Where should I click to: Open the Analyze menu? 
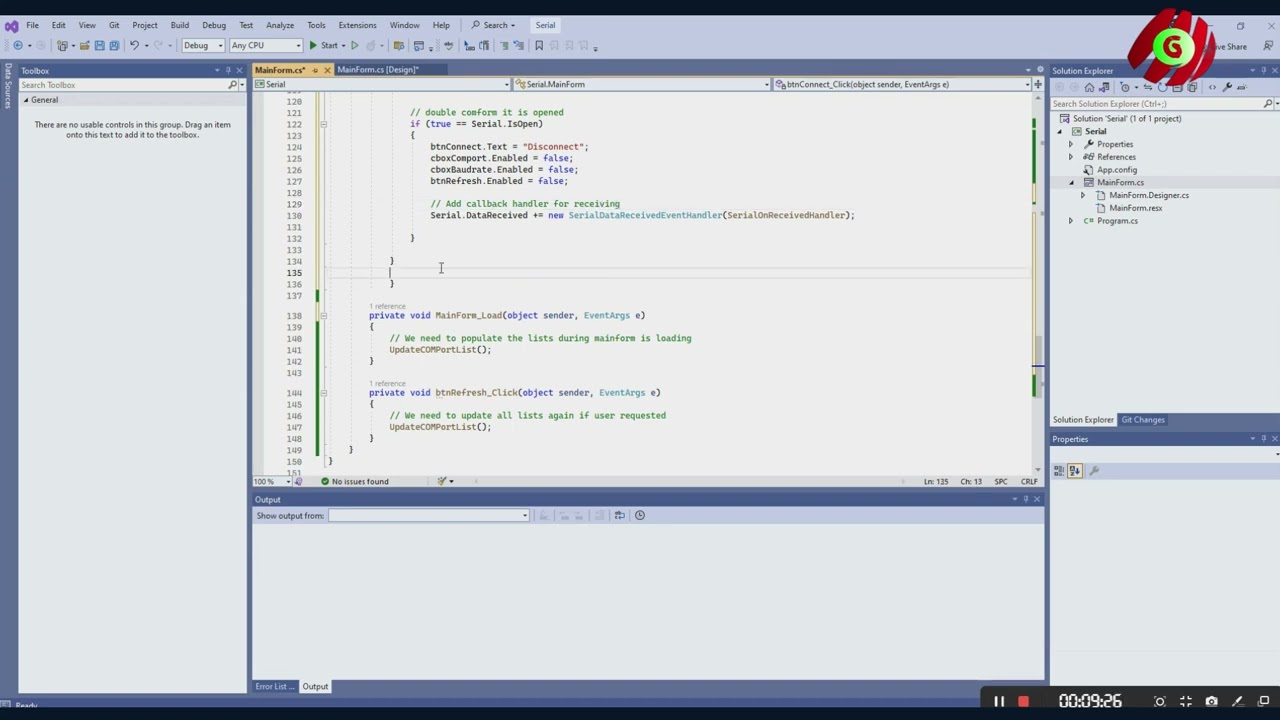point(280,25)
